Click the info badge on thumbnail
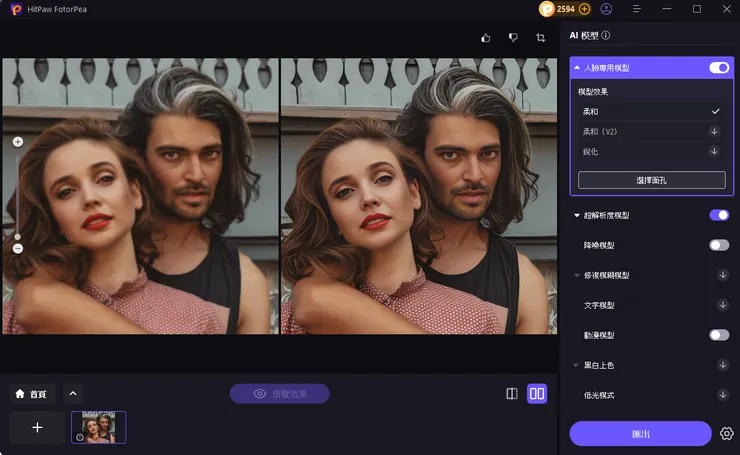Viewport: 740px width, 455px height. click(x=80, y=437)
